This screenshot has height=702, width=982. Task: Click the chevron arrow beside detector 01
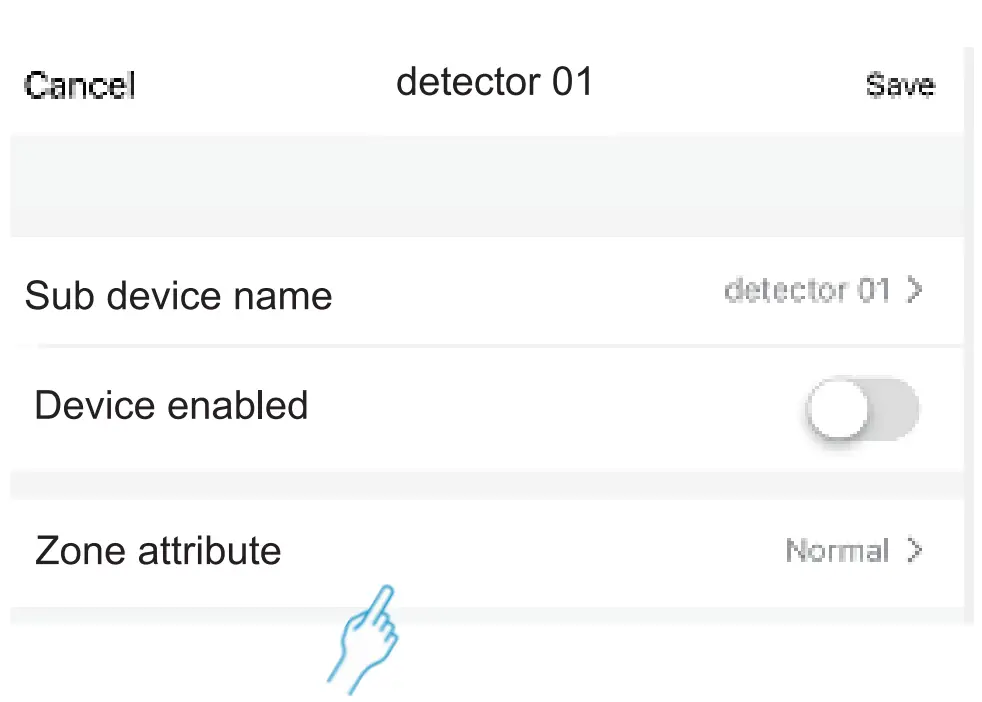pyautogui.click(x=914, y=291)
